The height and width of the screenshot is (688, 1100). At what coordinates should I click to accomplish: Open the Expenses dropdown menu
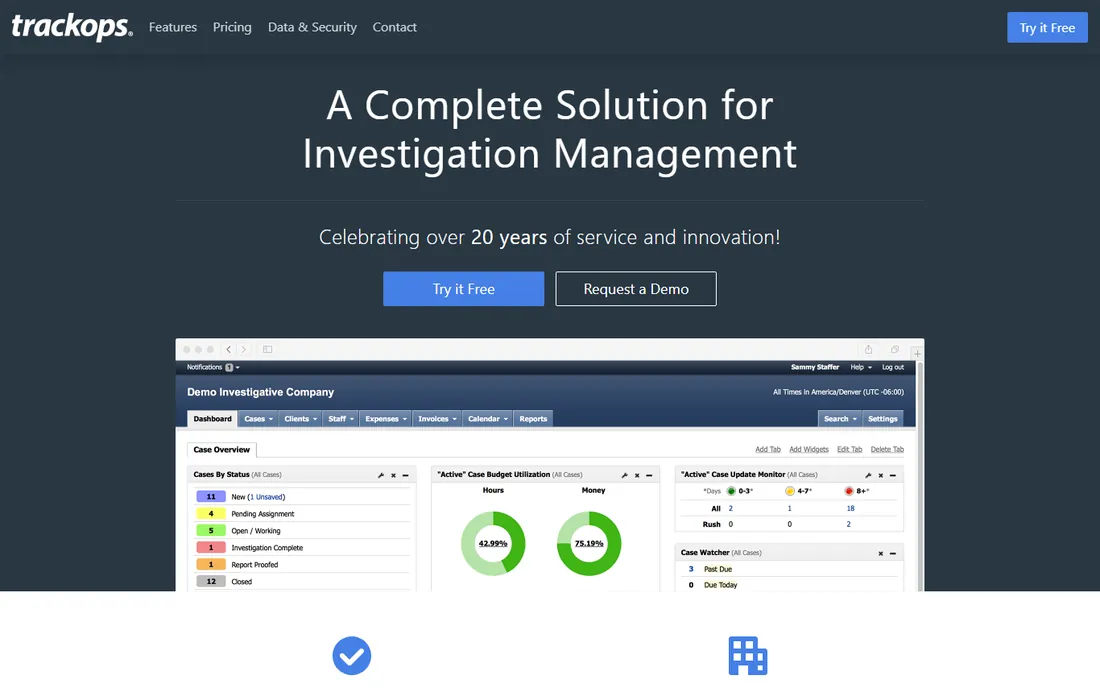[x=386, y=419]
